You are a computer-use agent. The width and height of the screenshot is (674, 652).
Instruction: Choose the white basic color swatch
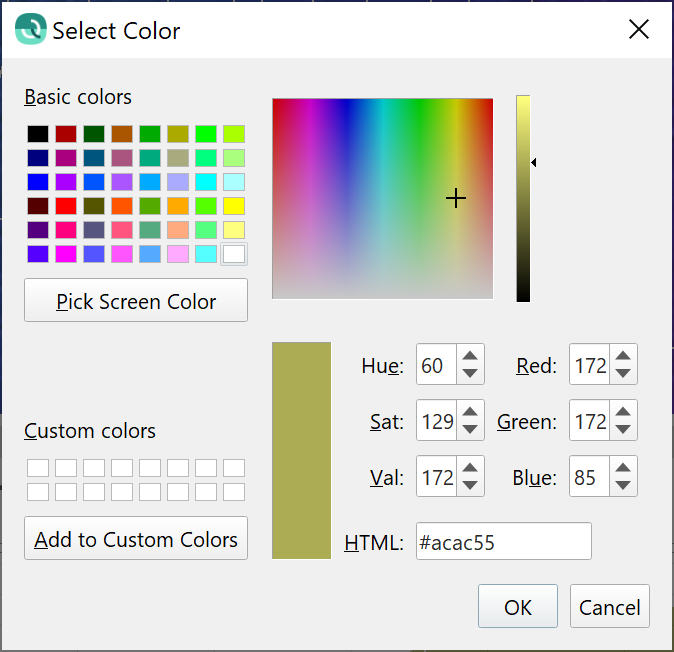tap(234, 254)
